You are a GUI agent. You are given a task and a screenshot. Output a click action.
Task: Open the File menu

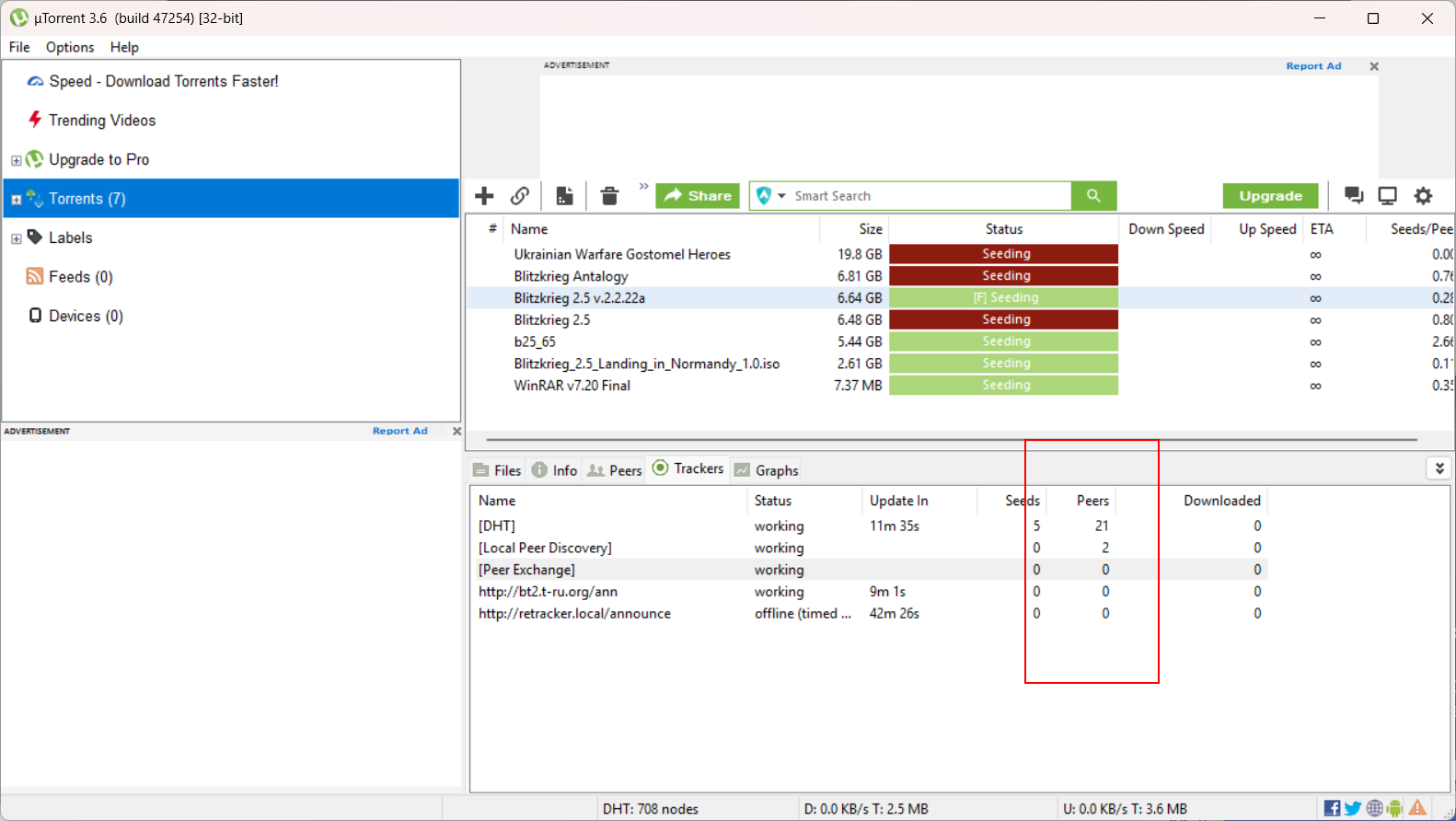(x=19, y=47)
